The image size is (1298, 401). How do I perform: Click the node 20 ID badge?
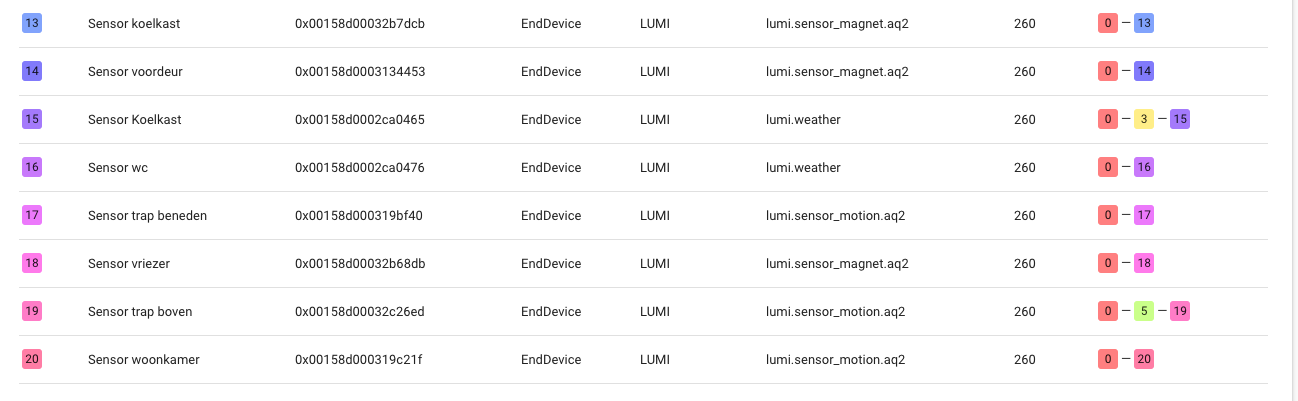click(32, 359)
